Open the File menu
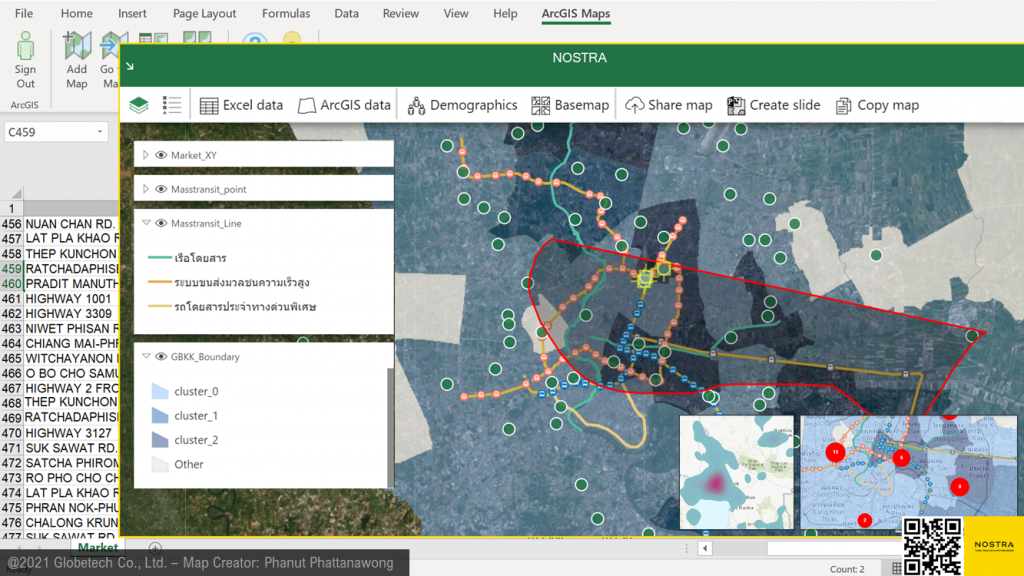The height and width of the screenshot is (576, 1024). point(24,13)
